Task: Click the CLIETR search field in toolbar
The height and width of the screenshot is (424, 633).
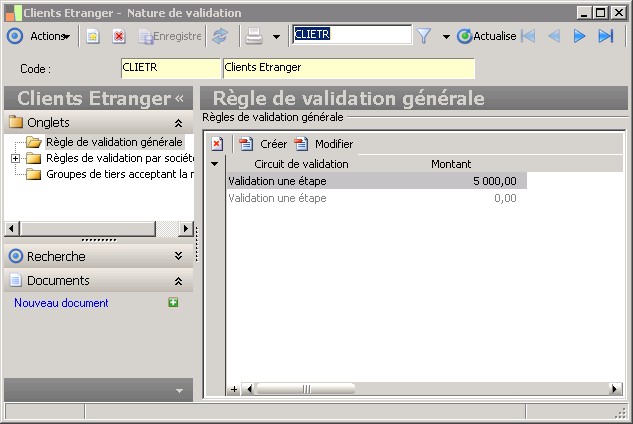Action: [x=351, y=34]
